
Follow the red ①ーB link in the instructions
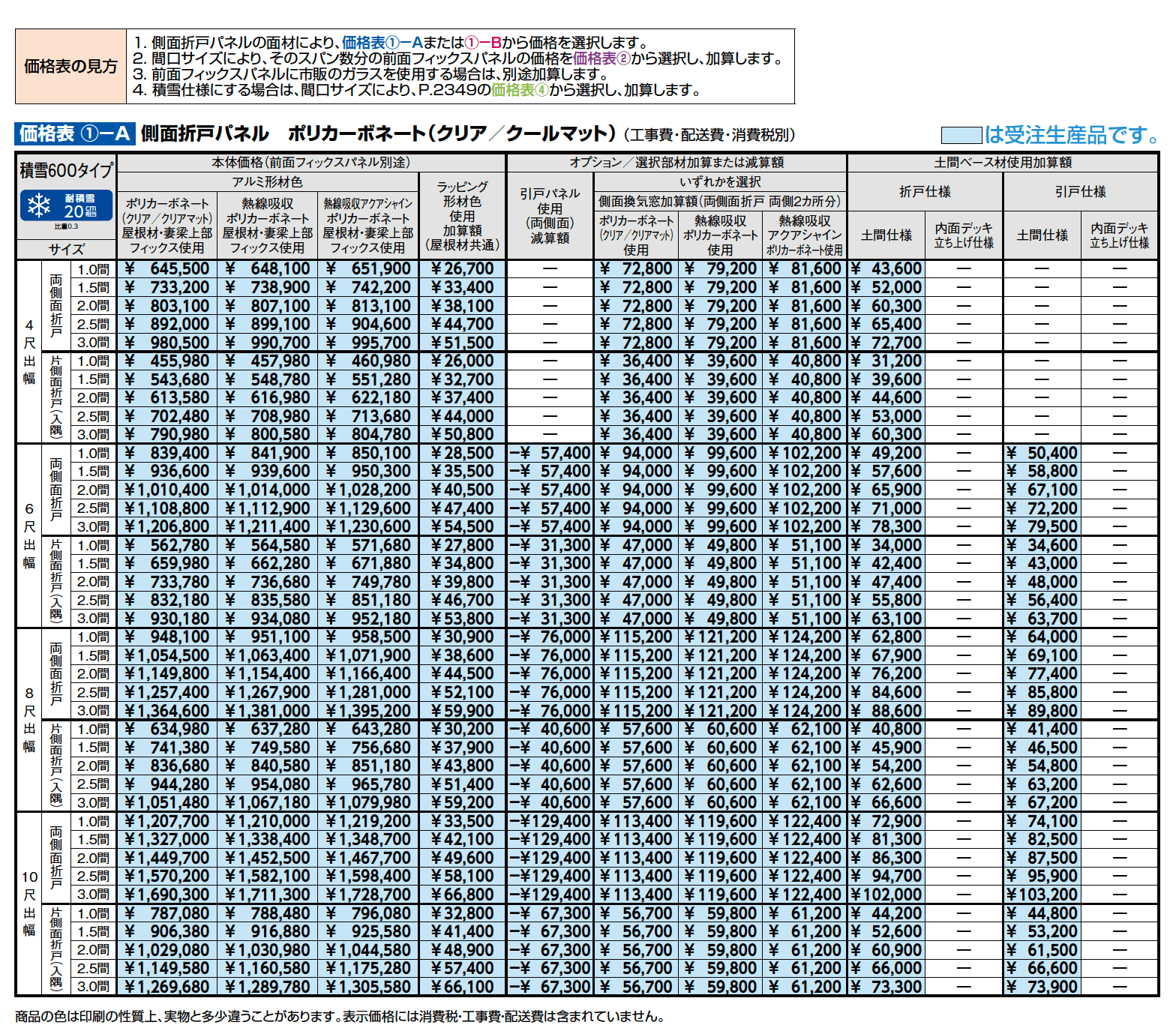pyautogui.click(x=482, y=43)
